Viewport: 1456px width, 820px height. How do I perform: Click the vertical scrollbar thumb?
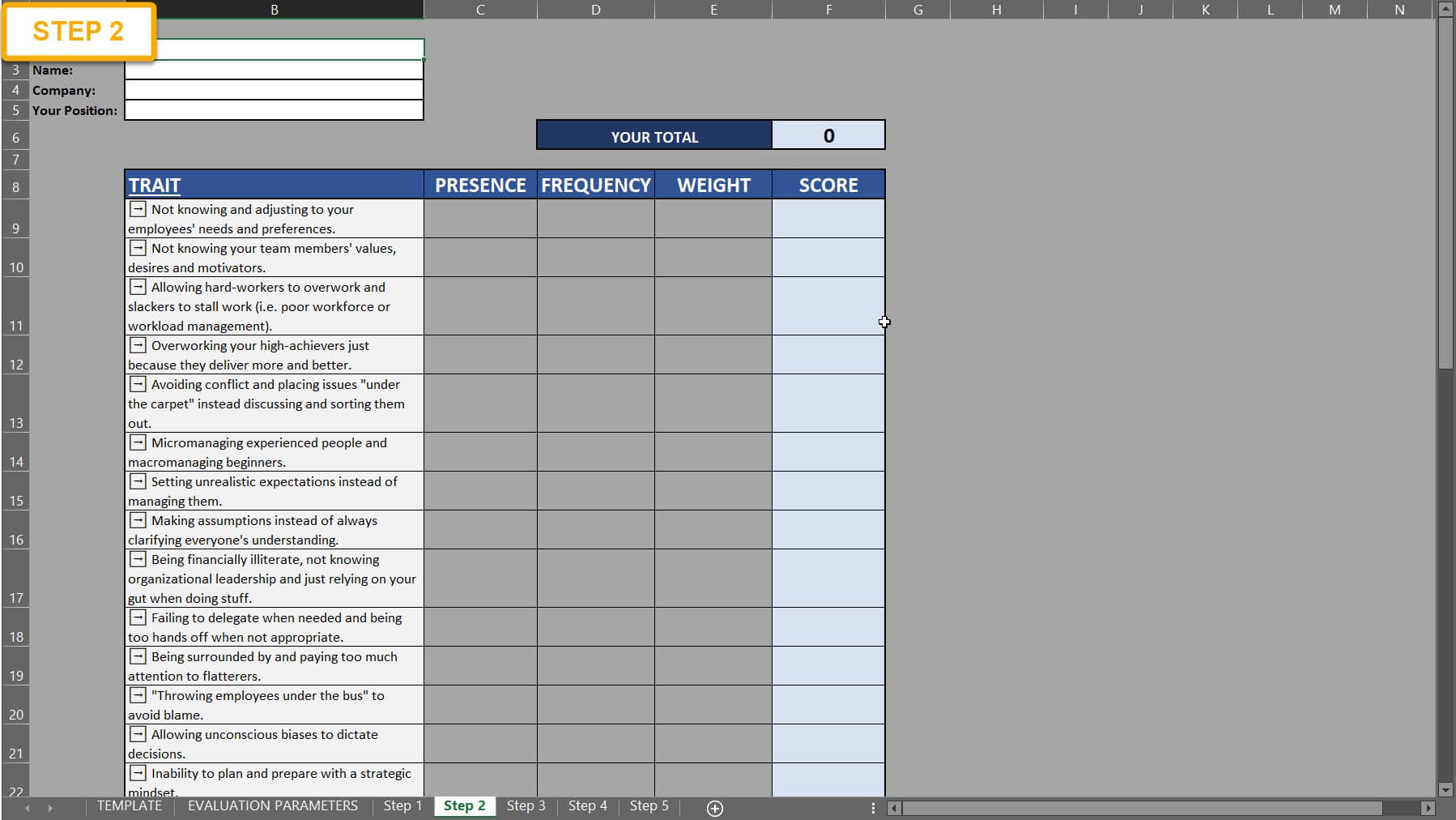[1445, 193]
